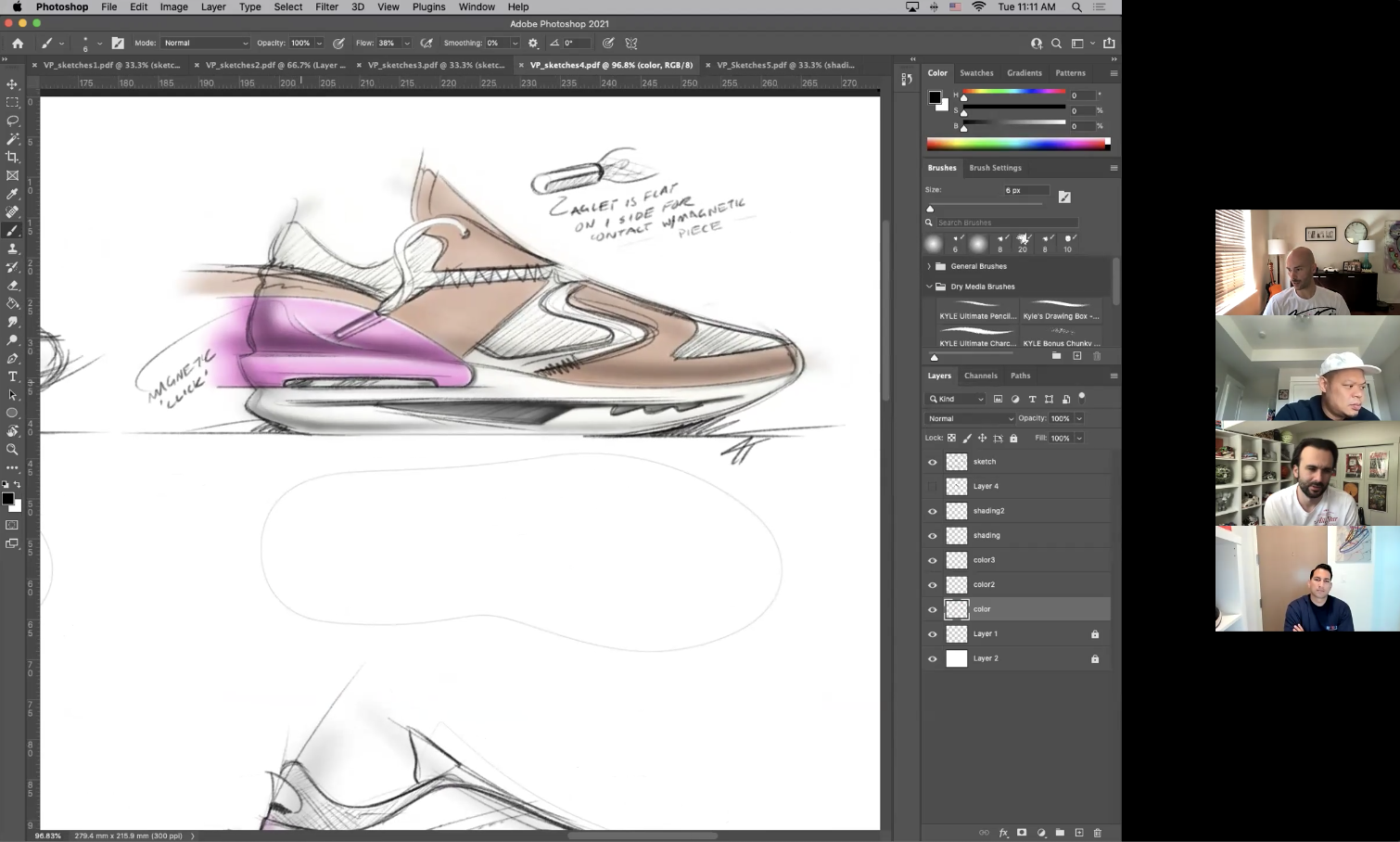This screenshot has height=842, width=1400.
Task: Toggle the layer filter on/off switch
Action: pos(1082,398)
